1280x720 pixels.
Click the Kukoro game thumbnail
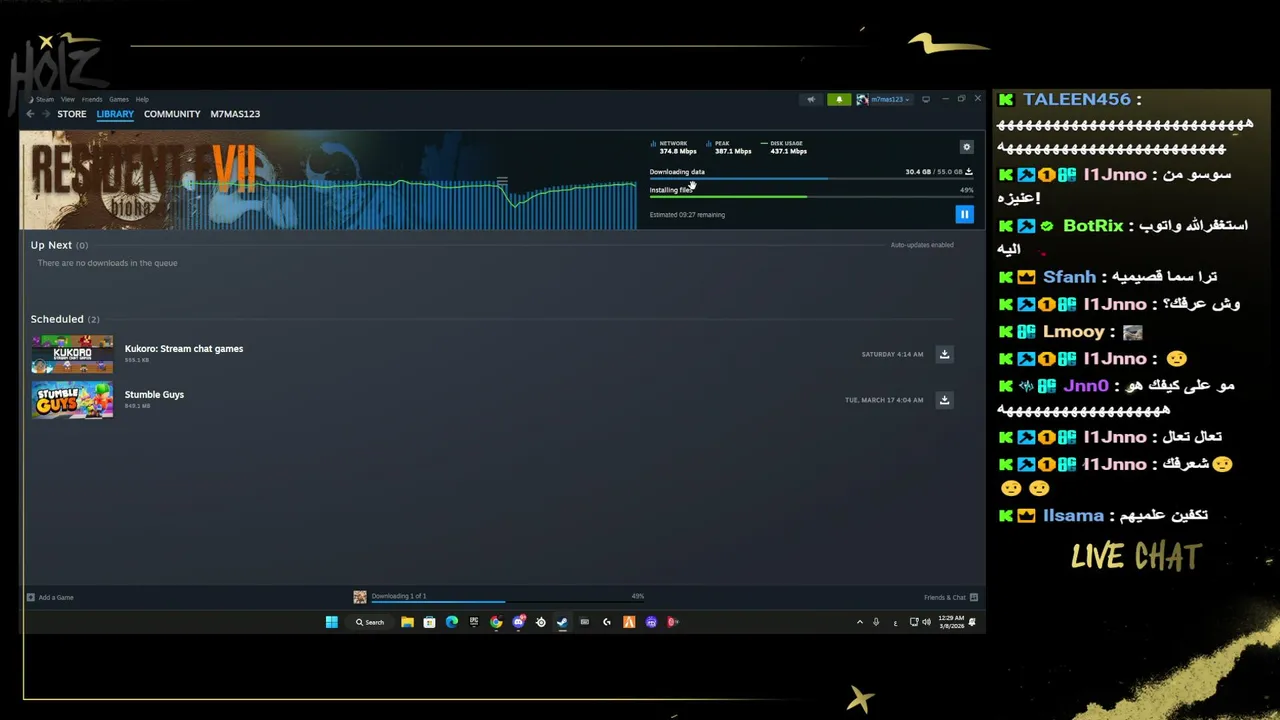(x=72, y=354)
